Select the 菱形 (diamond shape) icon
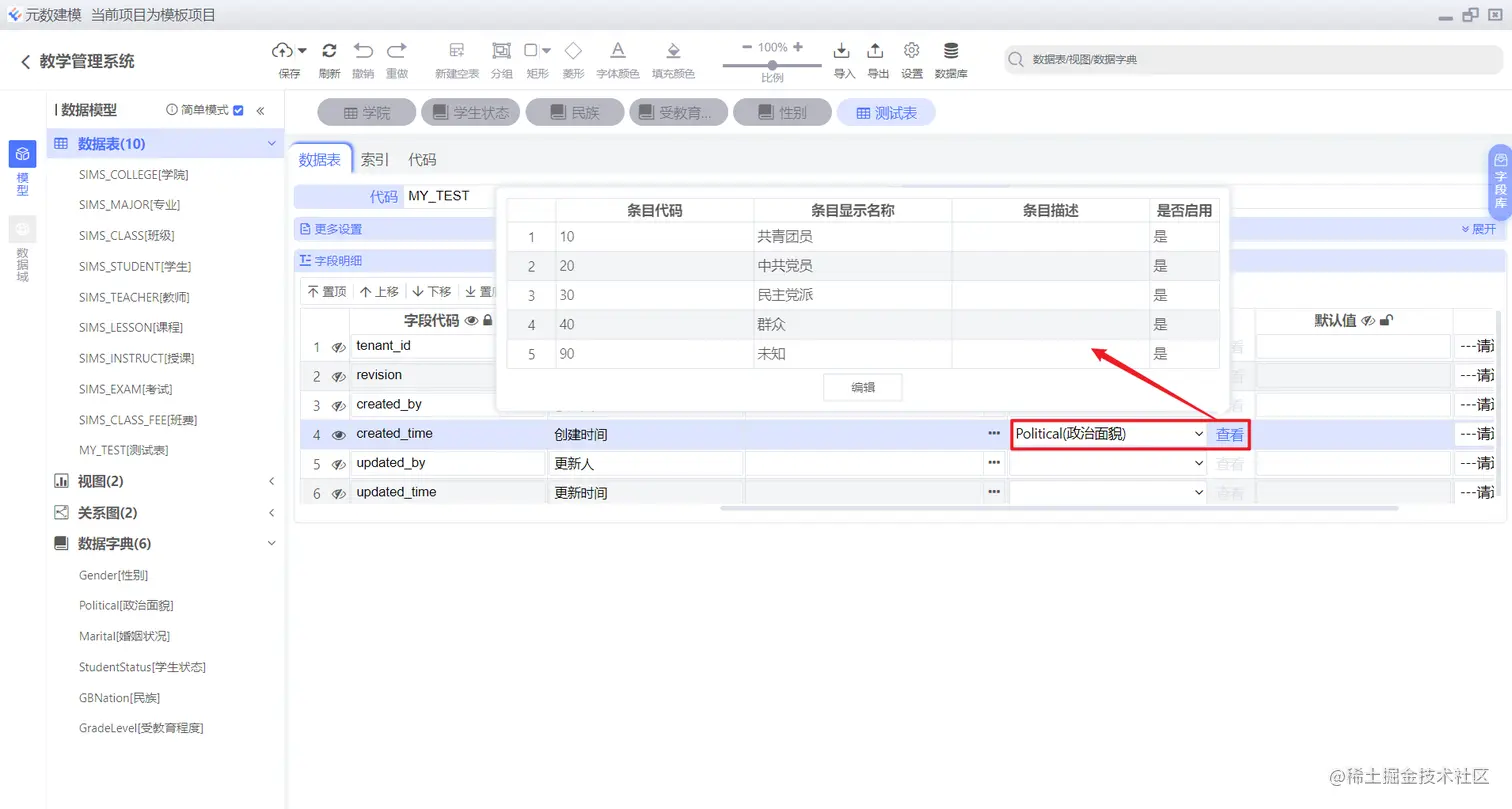 click(x=573, y=50)
